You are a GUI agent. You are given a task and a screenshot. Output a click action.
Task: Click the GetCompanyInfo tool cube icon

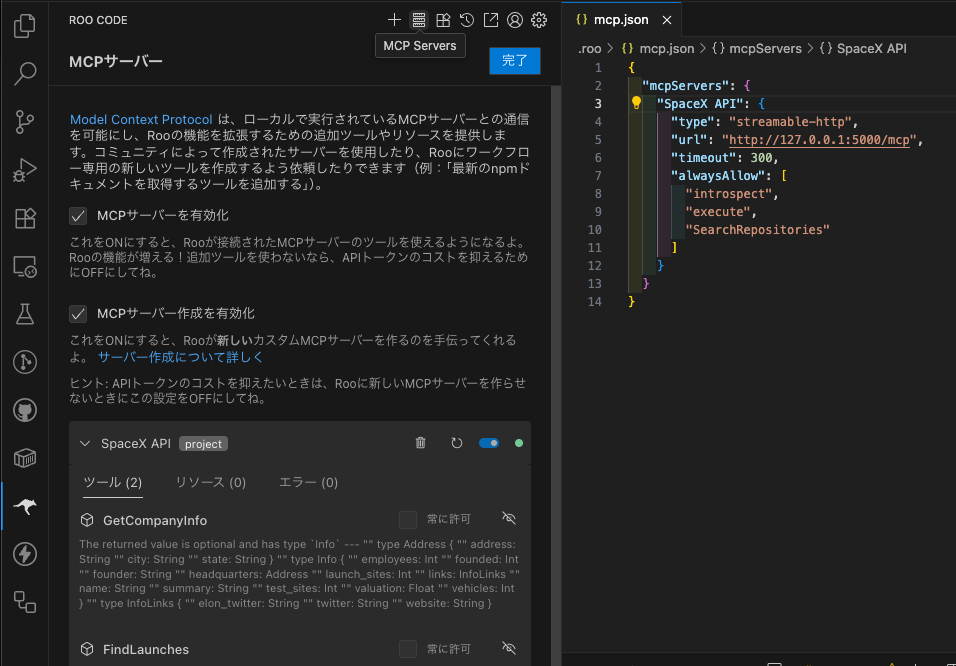(x=87, y=520)
